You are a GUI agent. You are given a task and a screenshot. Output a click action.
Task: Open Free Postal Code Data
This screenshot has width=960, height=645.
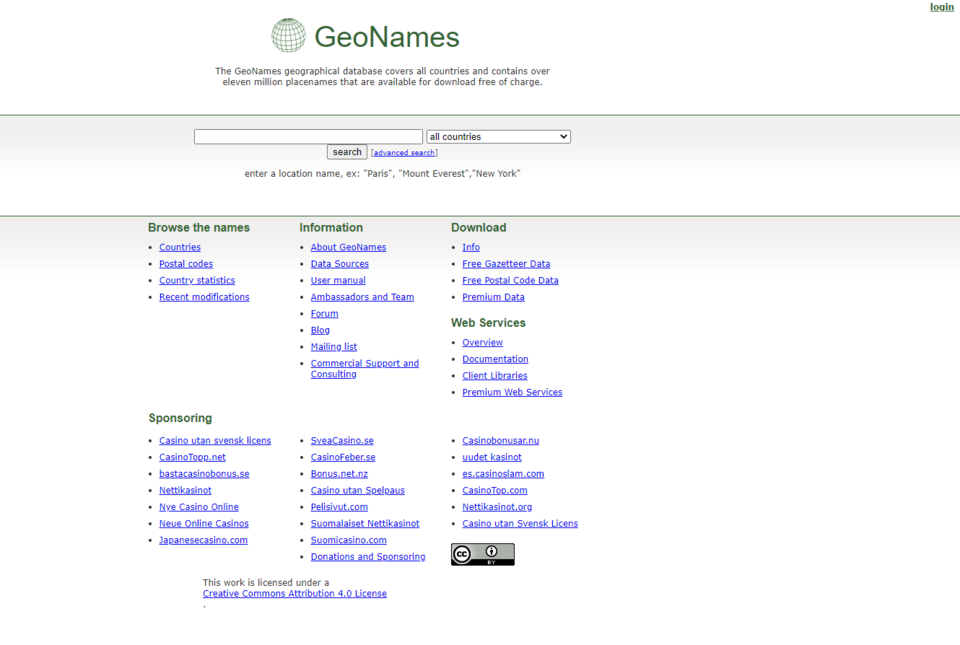pos(510,281)
